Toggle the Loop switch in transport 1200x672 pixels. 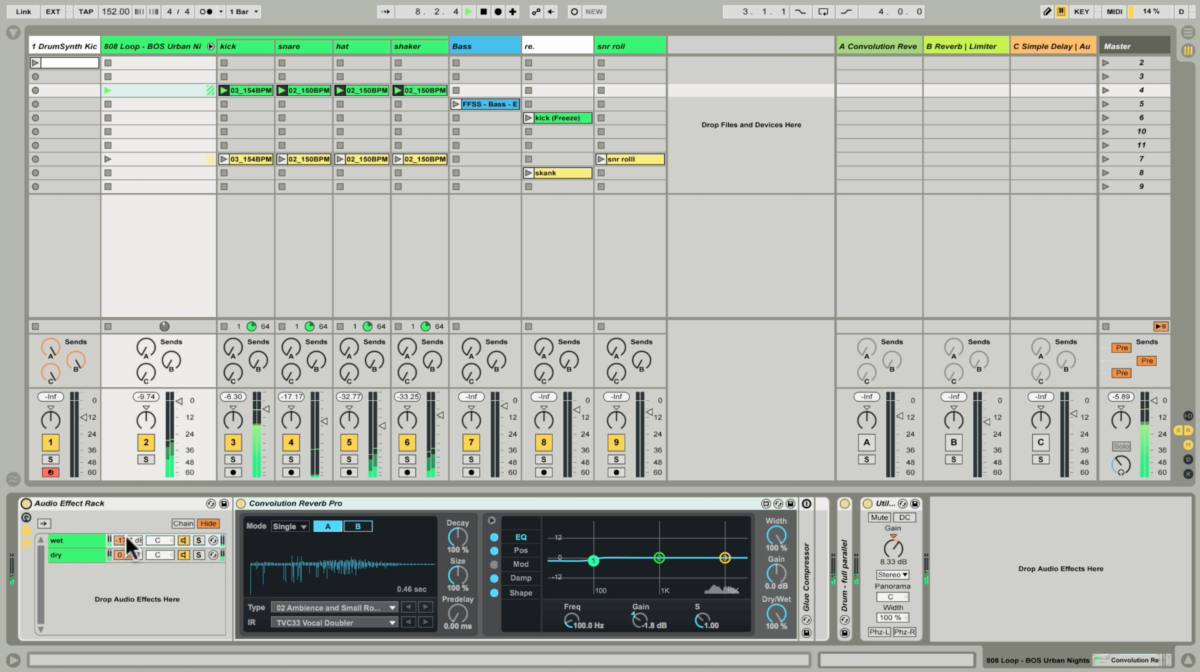tap(823, 12)
